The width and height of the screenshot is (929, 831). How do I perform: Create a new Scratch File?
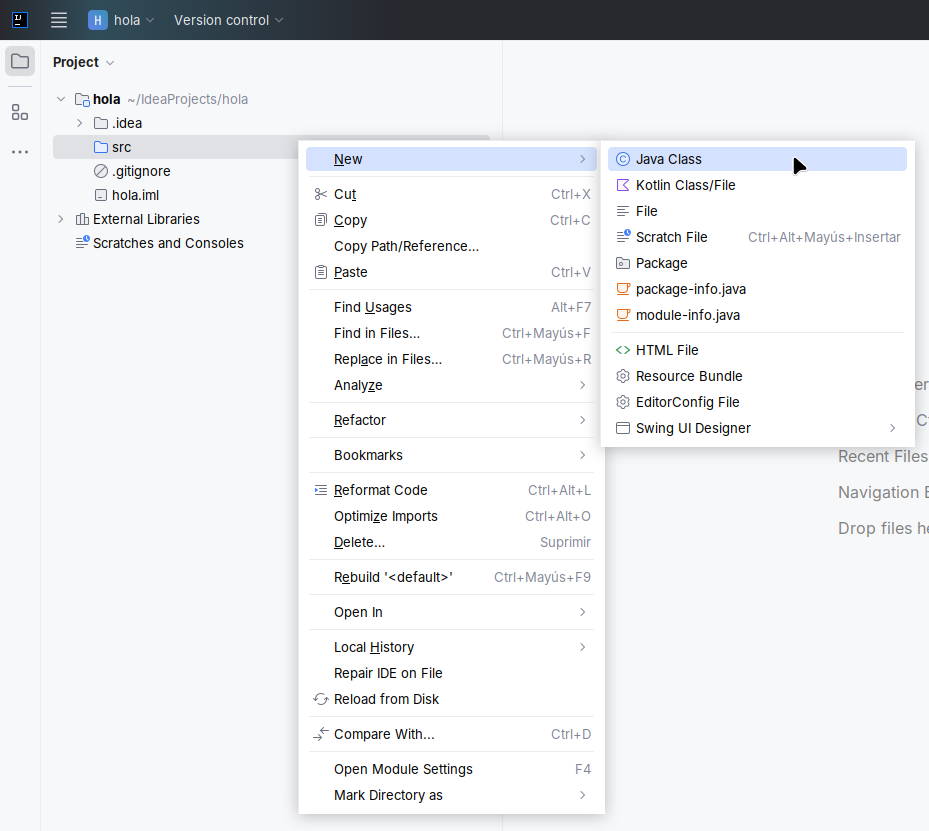point(671,237)
